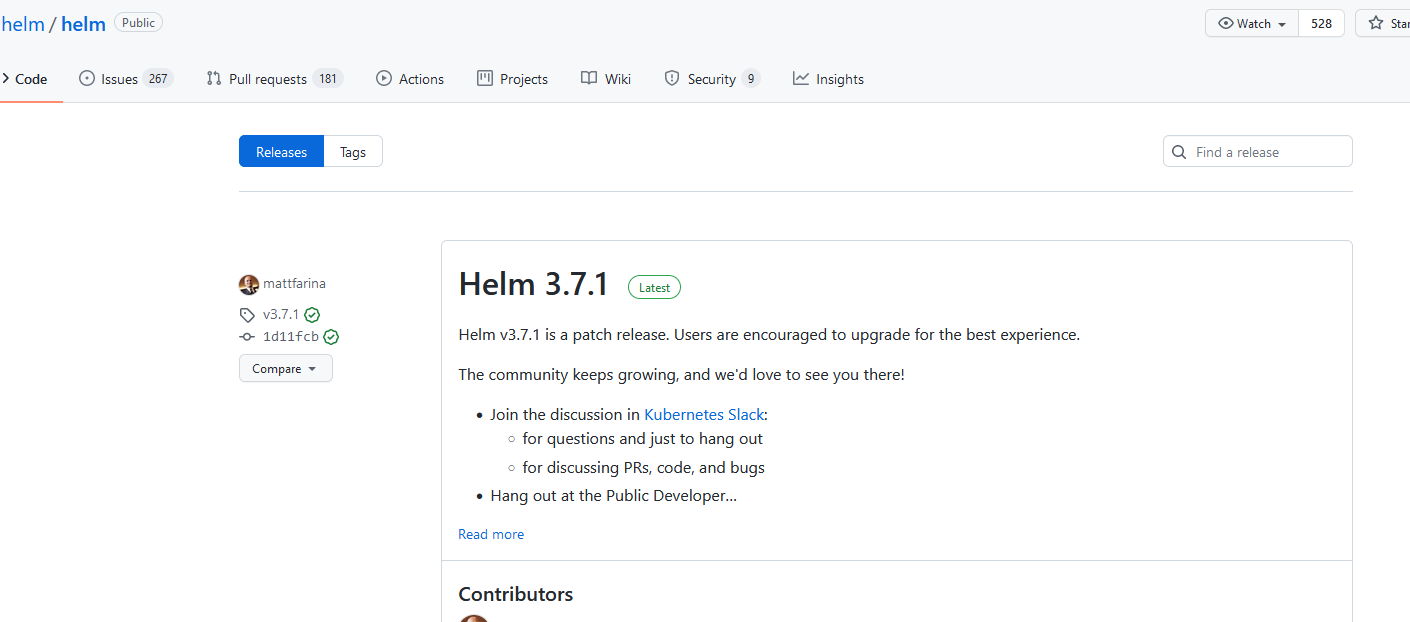The height and width of the screenshot is (622, 1410).
Task: Click Read more to expand notes
Action: (491, 534)
